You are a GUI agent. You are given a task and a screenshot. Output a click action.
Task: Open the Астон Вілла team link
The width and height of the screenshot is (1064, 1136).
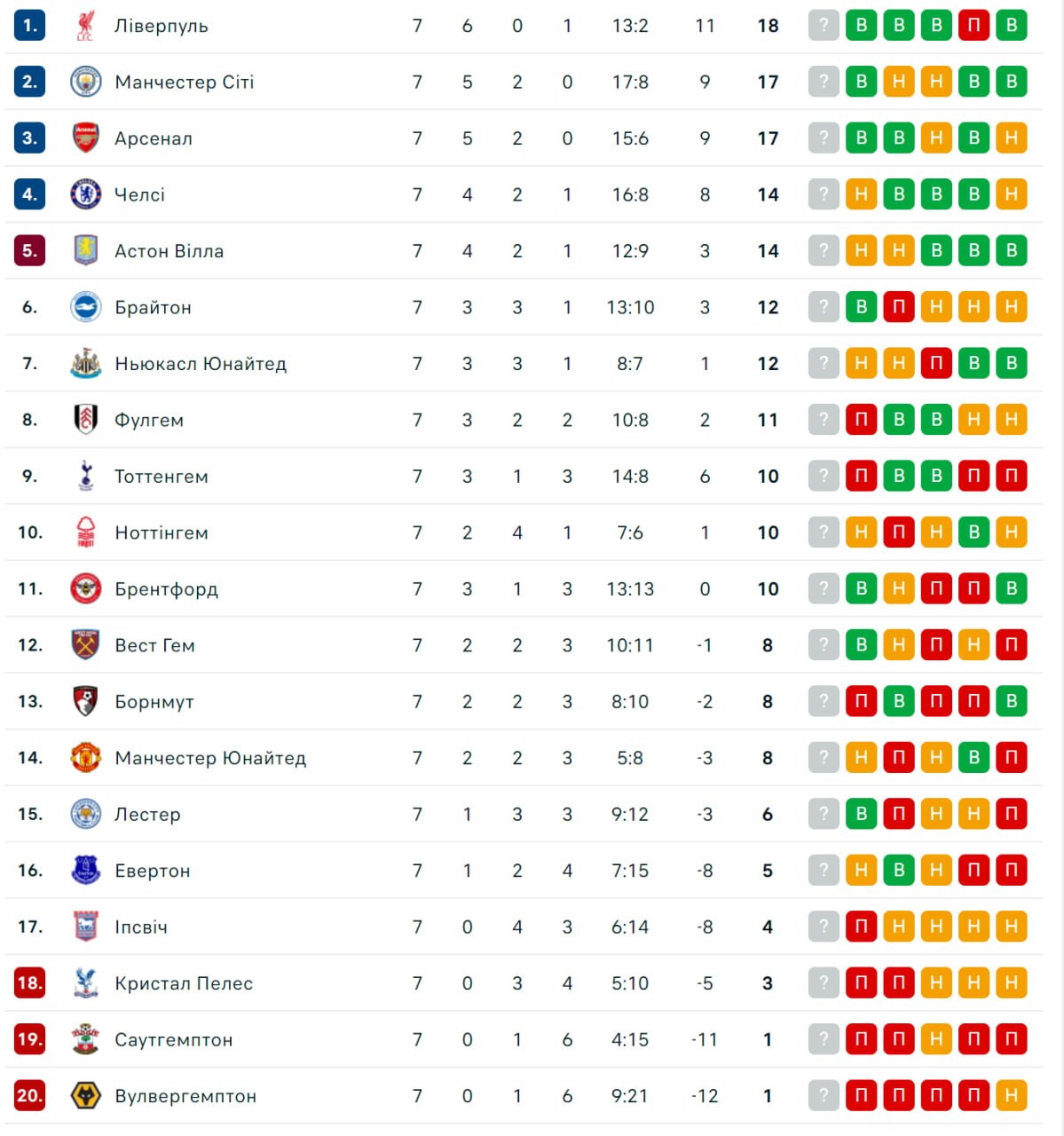pyautogui.click(x=169, y=251)
